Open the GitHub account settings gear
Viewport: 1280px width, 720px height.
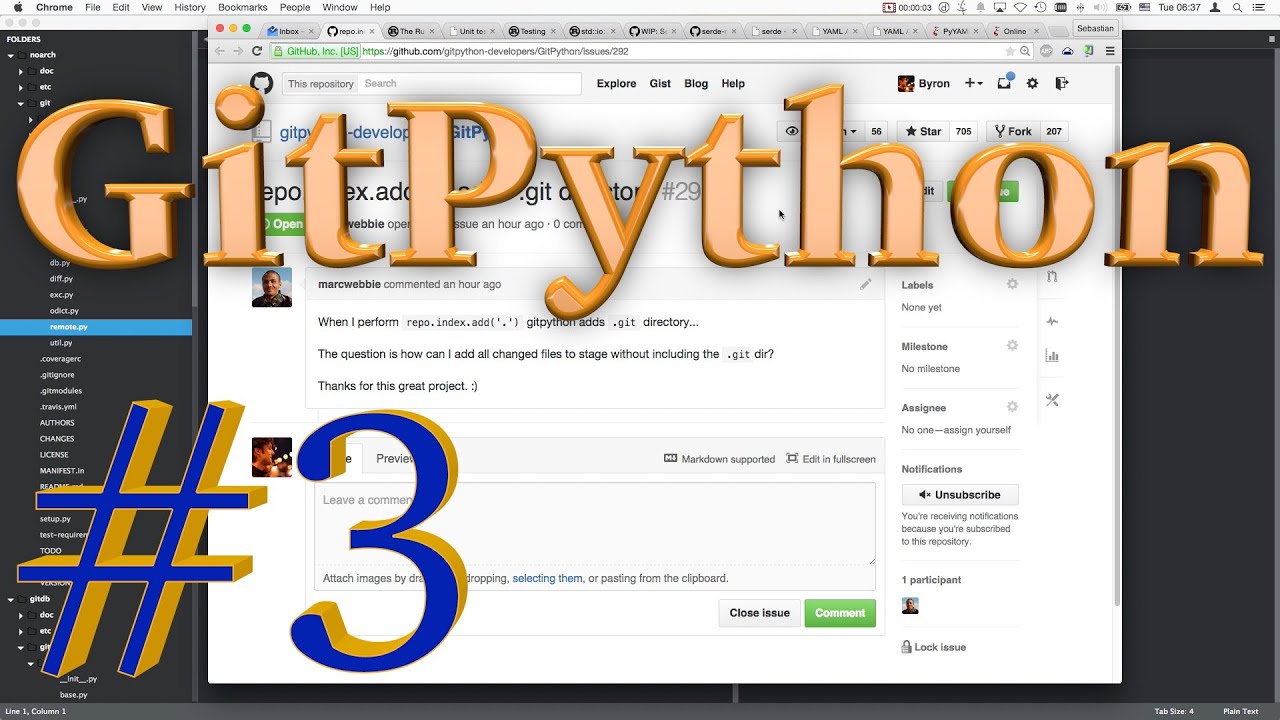pyautogui.click(x=1033, y=83)
